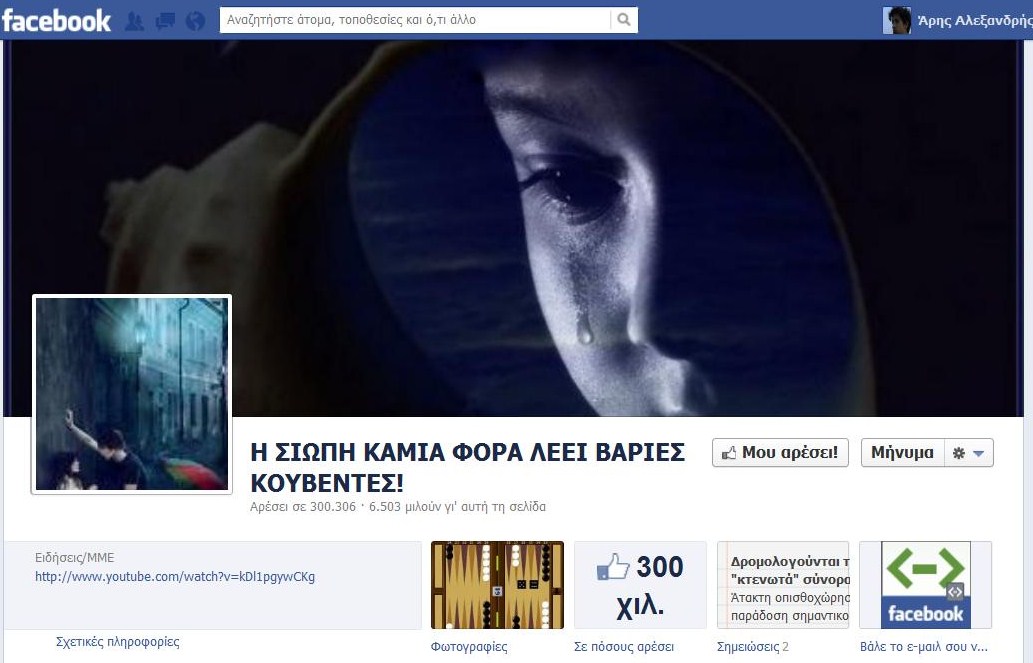
Task: Open the Σε πόσους αρέσει label
Action: tap(624, 647)
